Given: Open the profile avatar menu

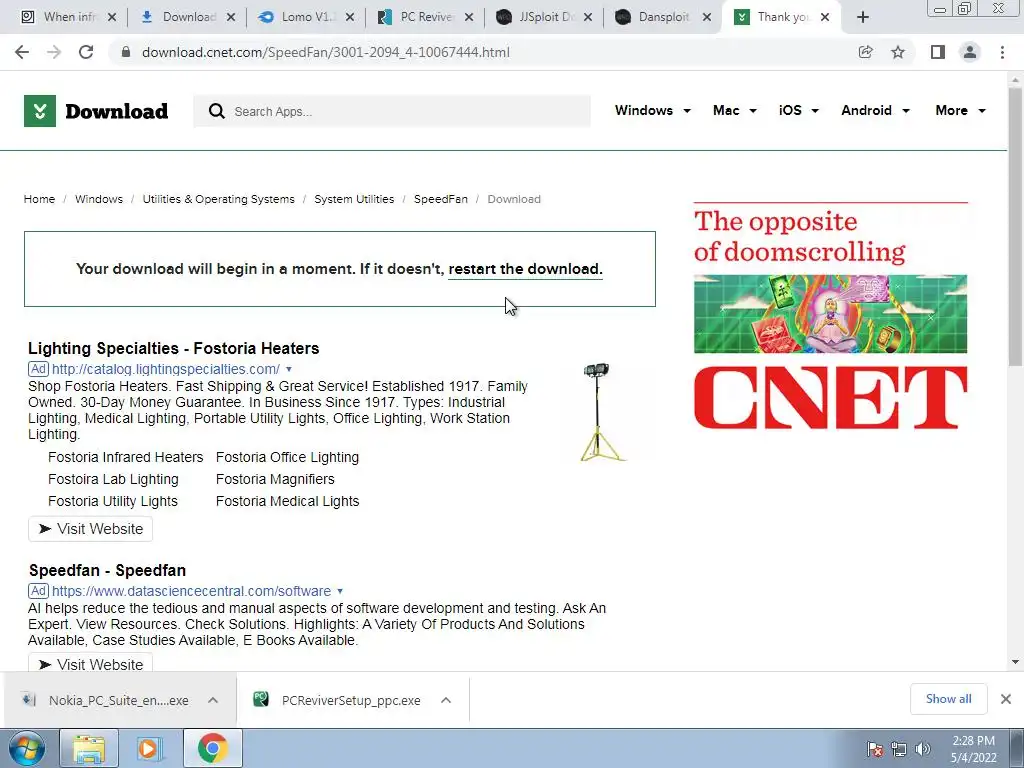Looking at the screenshot, I should click(x=970, y=52).
